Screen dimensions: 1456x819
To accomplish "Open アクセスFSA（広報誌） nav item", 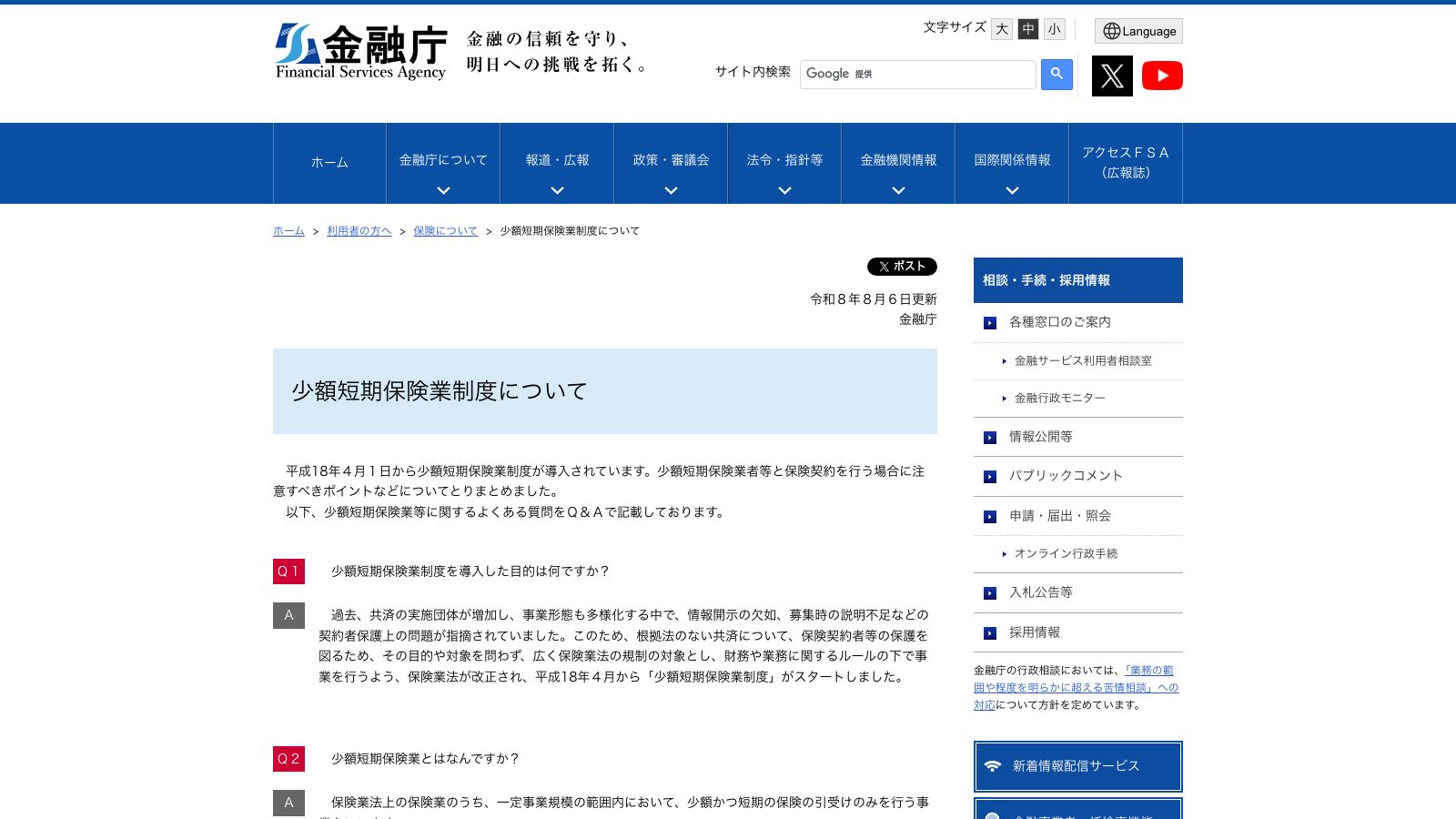I will 1126,163.
